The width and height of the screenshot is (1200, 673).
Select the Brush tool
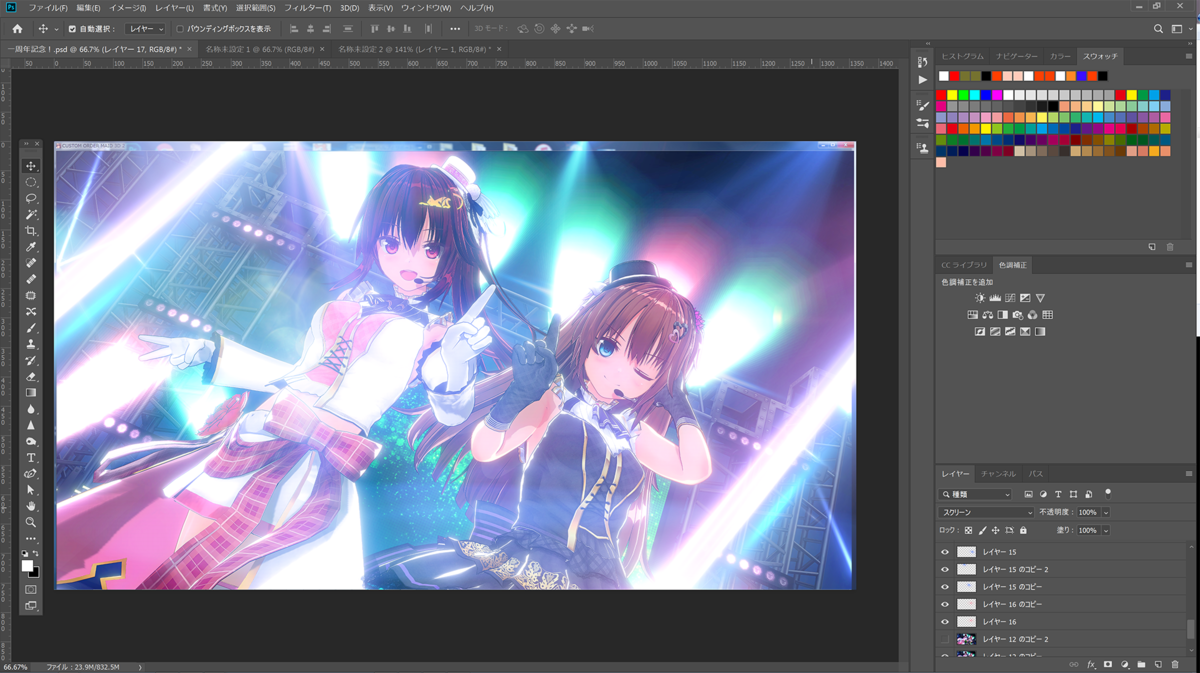coord(31,328)
